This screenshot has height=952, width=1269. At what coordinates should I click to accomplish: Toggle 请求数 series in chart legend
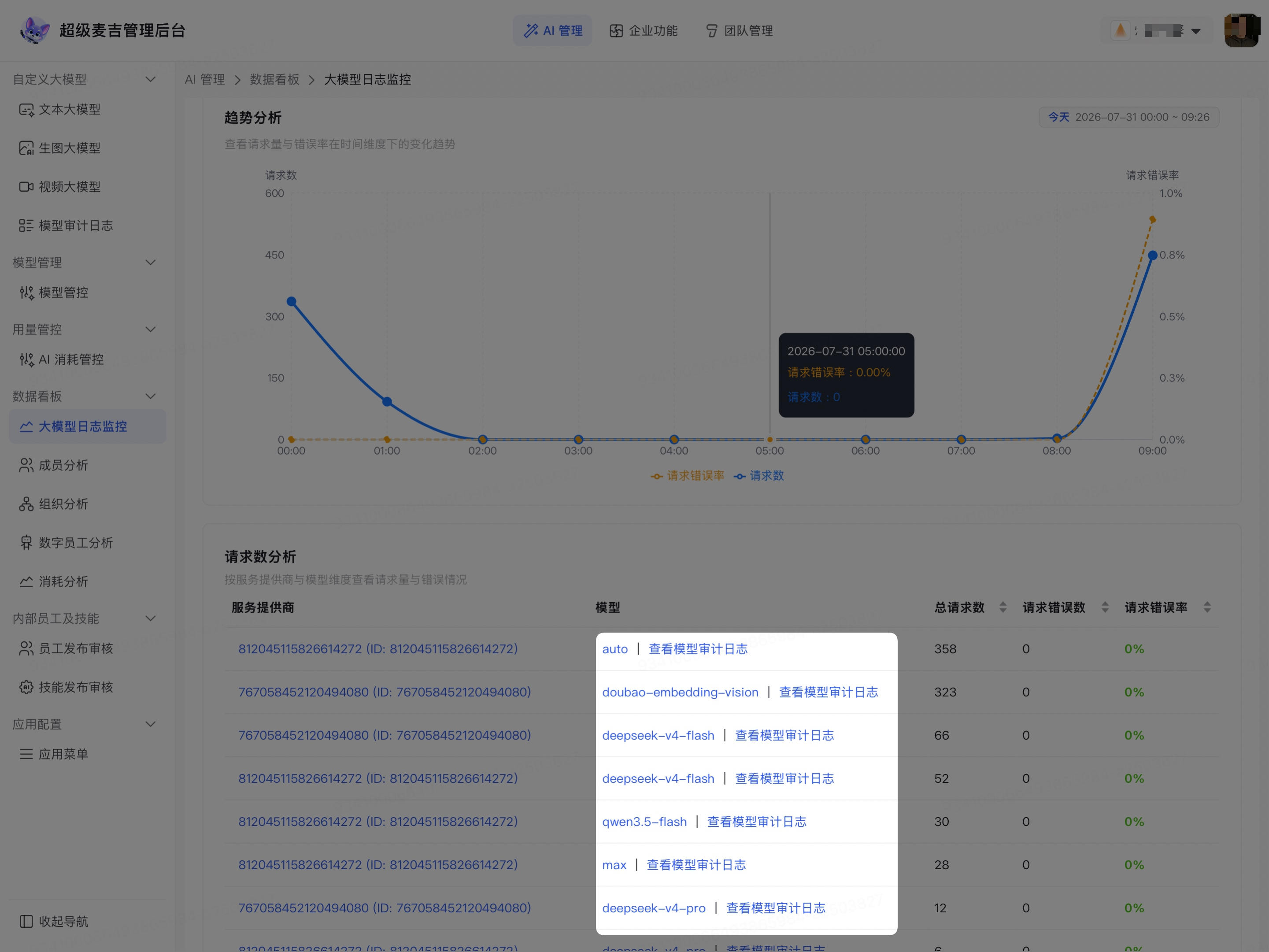[758, 476]
